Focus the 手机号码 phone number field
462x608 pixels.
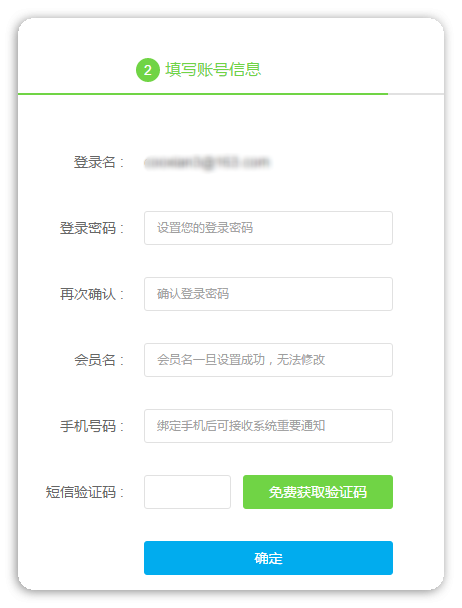point(268,426)
